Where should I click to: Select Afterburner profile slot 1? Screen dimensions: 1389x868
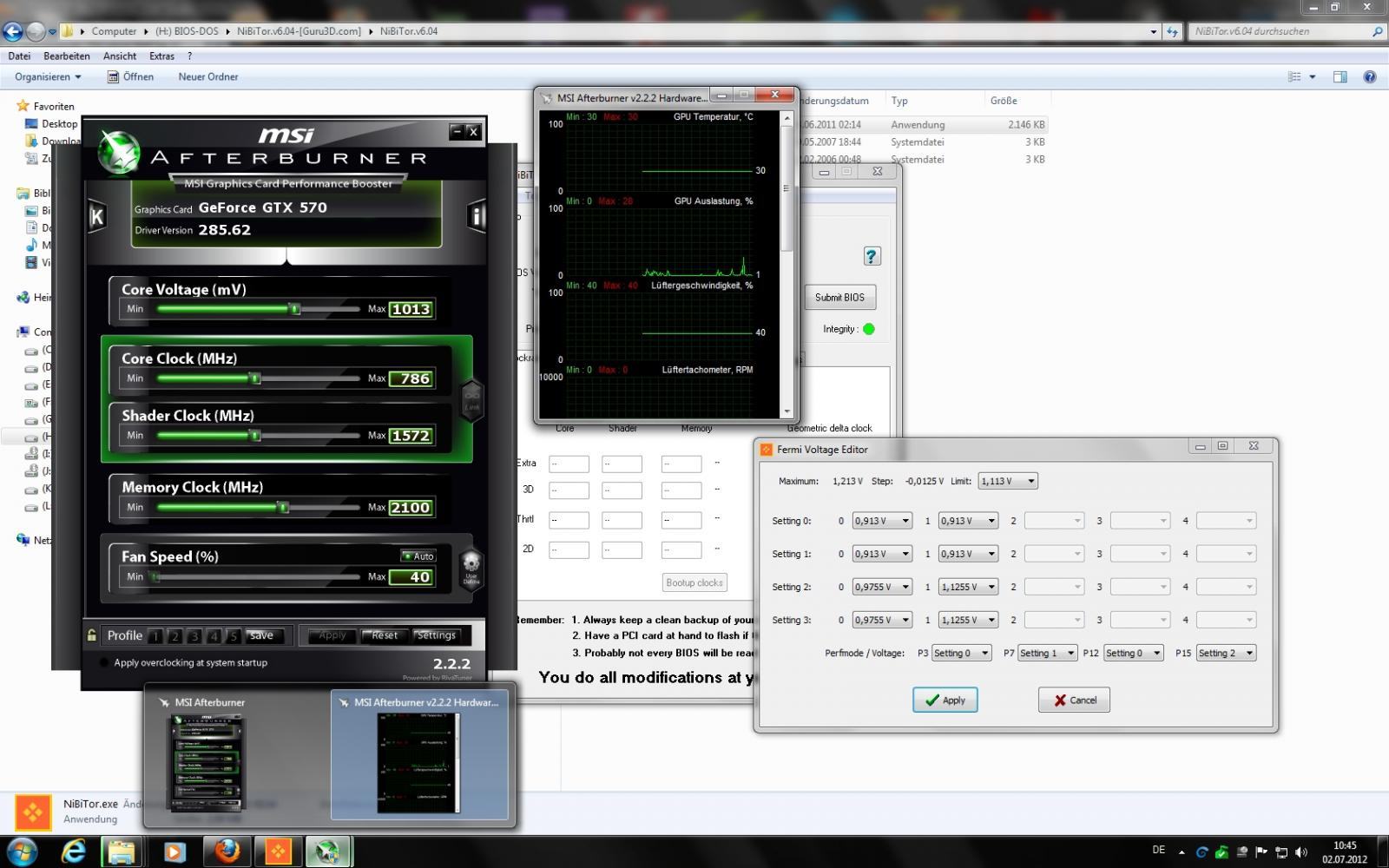(155, 636)
